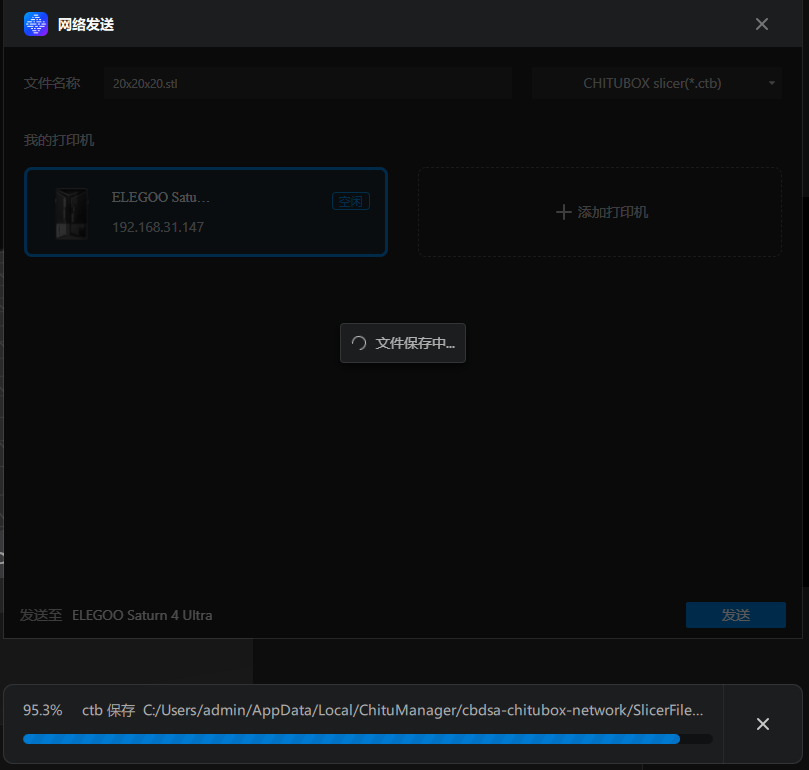Click the plus icon for adding printer
The image size is (809, 770).
[563, 212]
